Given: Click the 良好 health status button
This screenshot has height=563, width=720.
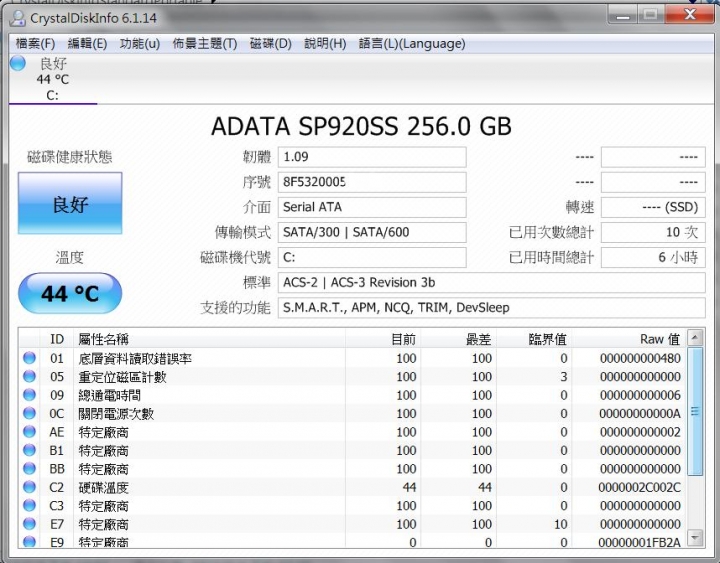Looking at the screenshot, I should pyautogui.click(x=70, y=203).
